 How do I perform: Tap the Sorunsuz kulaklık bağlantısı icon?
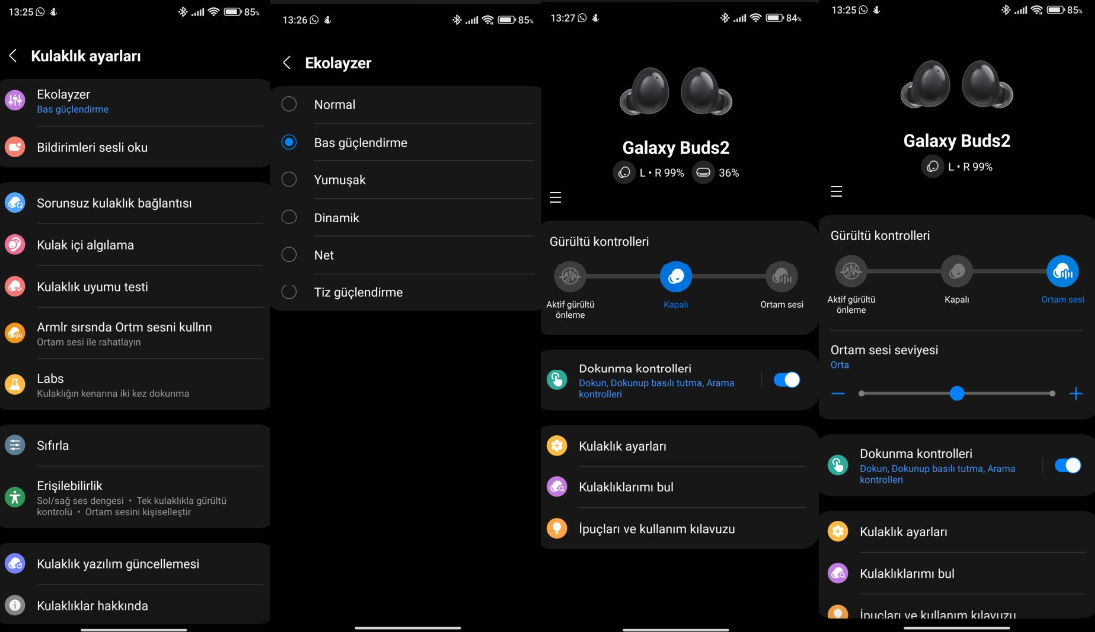(x=15, y=203)
